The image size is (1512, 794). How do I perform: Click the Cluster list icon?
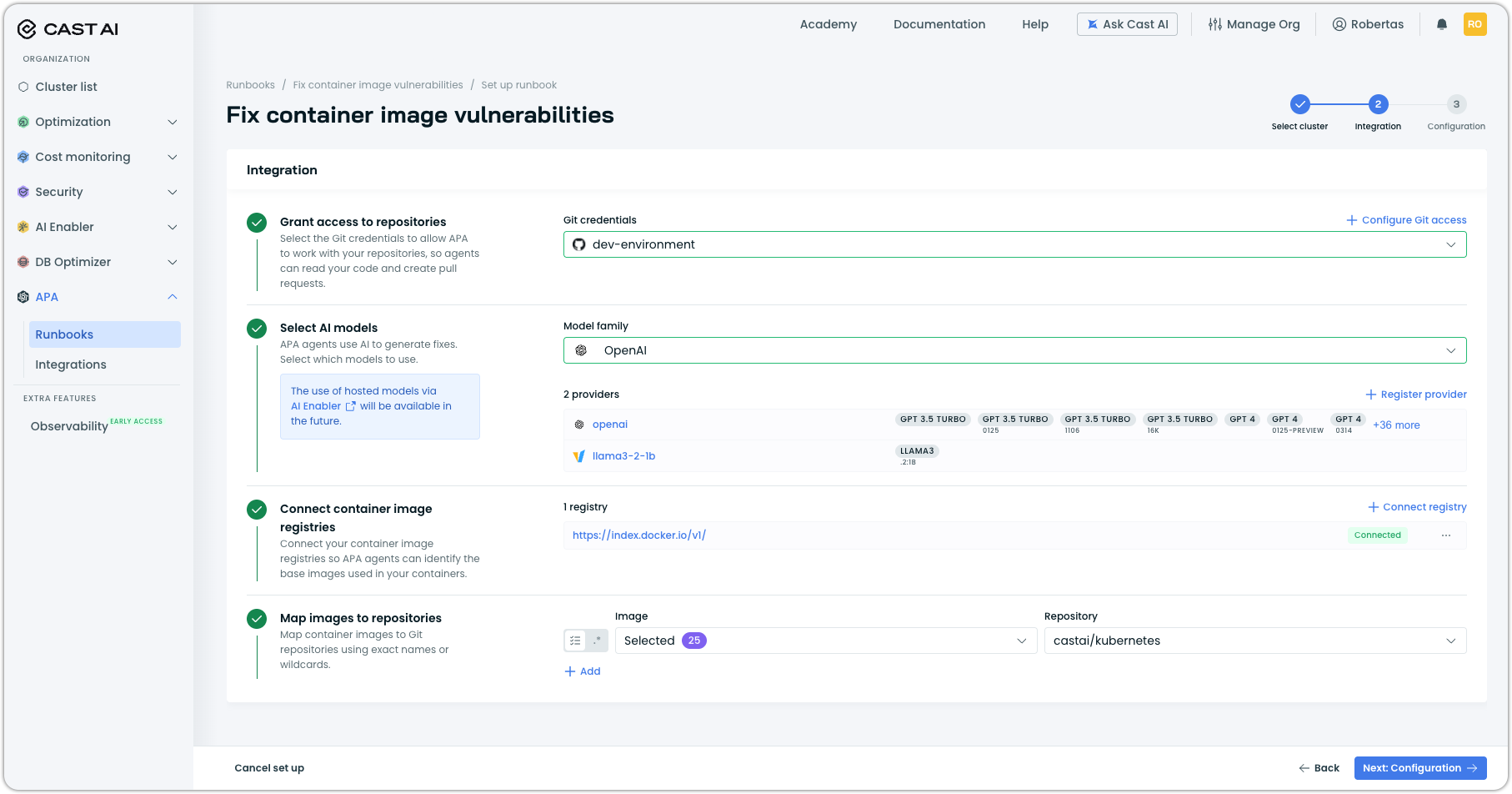point(23,87)
